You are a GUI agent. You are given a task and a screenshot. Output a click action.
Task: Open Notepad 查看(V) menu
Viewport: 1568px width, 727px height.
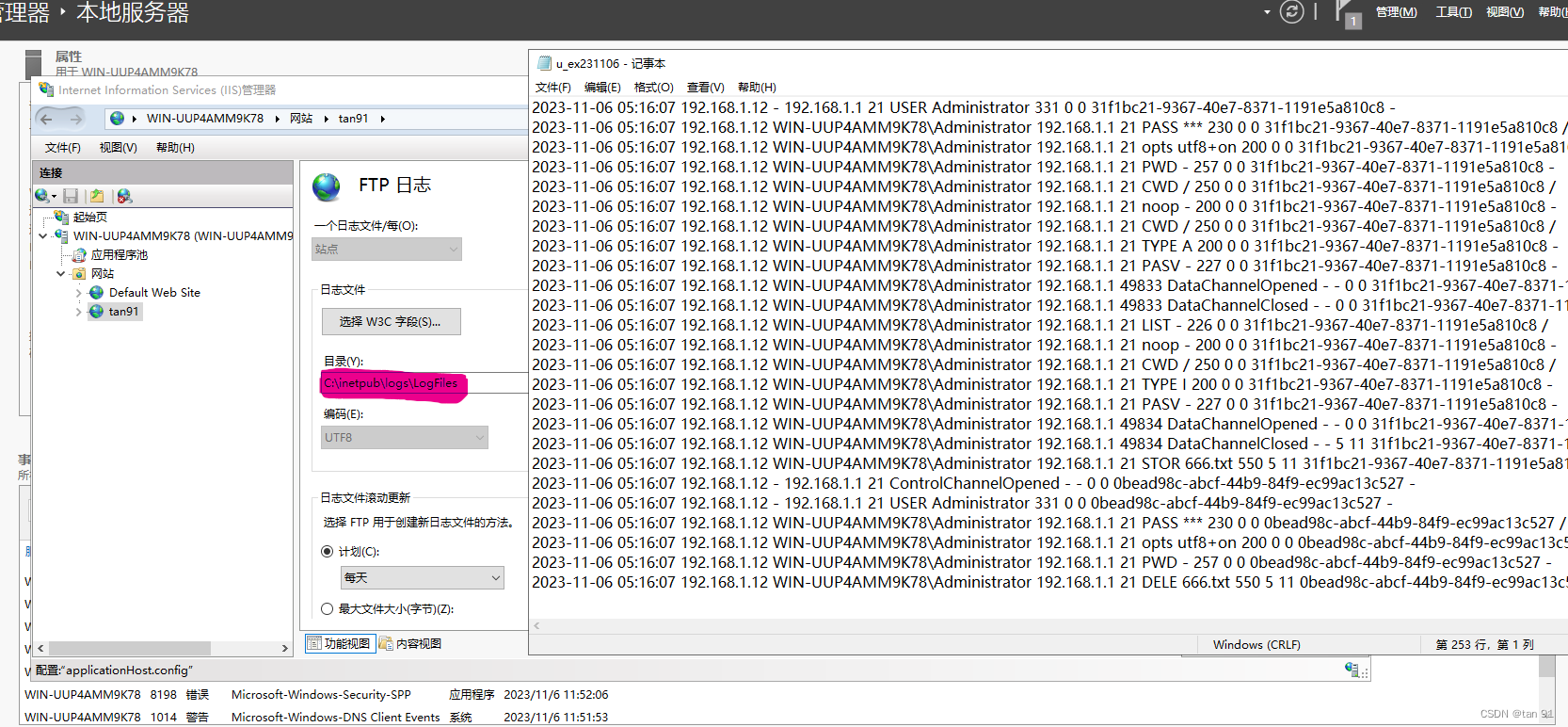pos(706,87)
